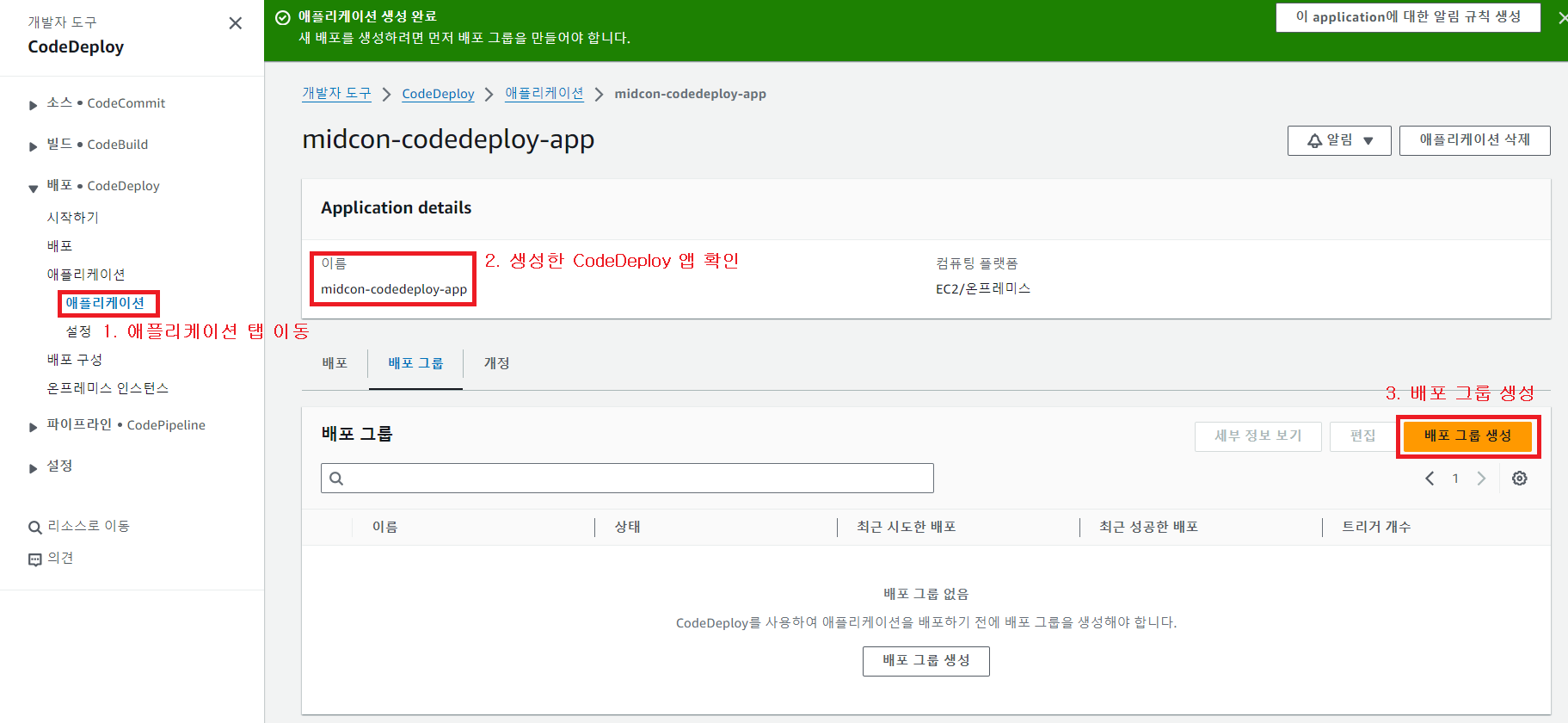This screenshot has width=1568, height=723.
Task: Expand the 설정 section in sidebar
Action: coord(33,468)
